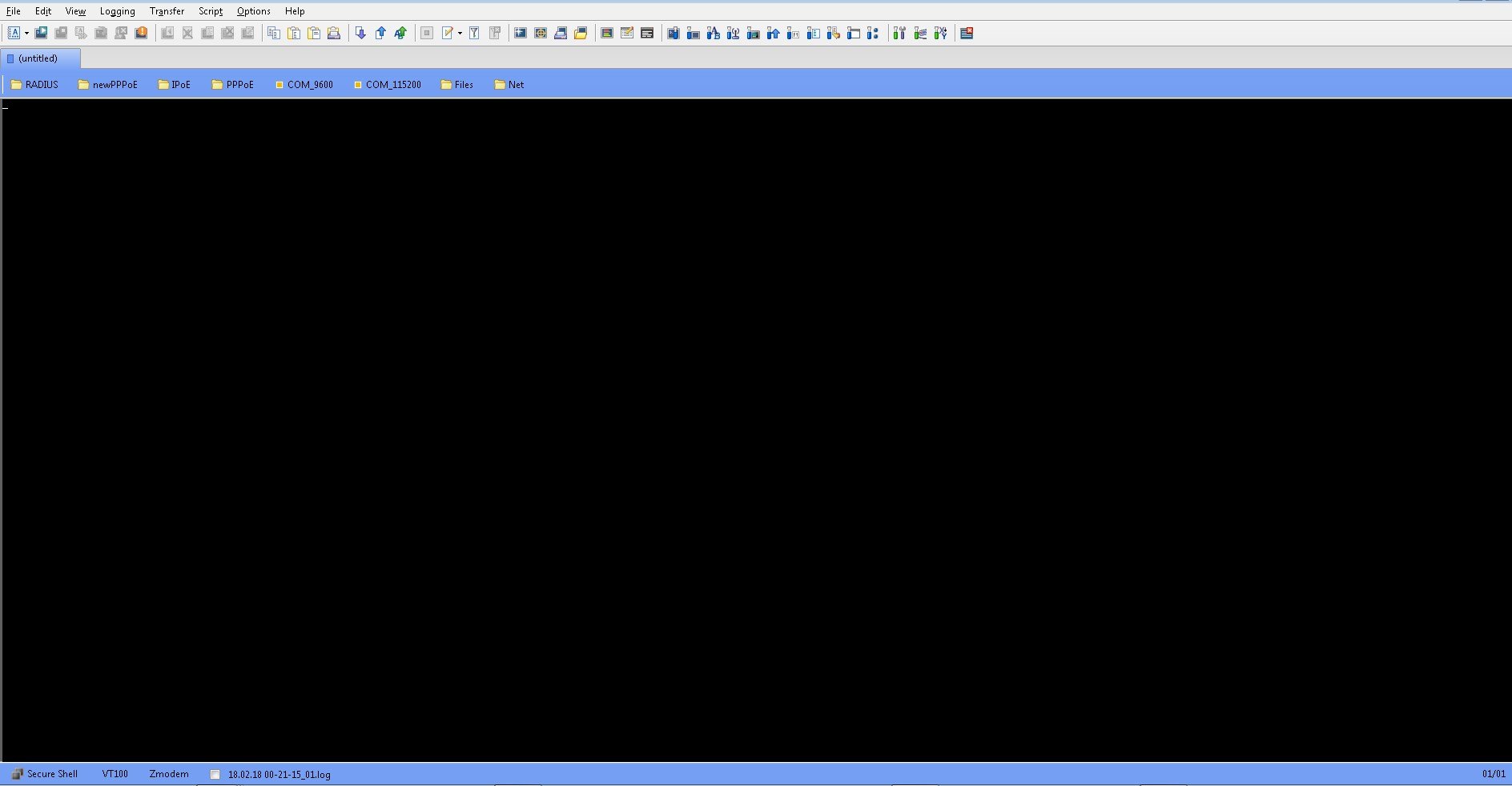The width and height of the screenshot is (1512, 786).
Task: Click the COM_9600 connection button
Action: pos(304,85)
